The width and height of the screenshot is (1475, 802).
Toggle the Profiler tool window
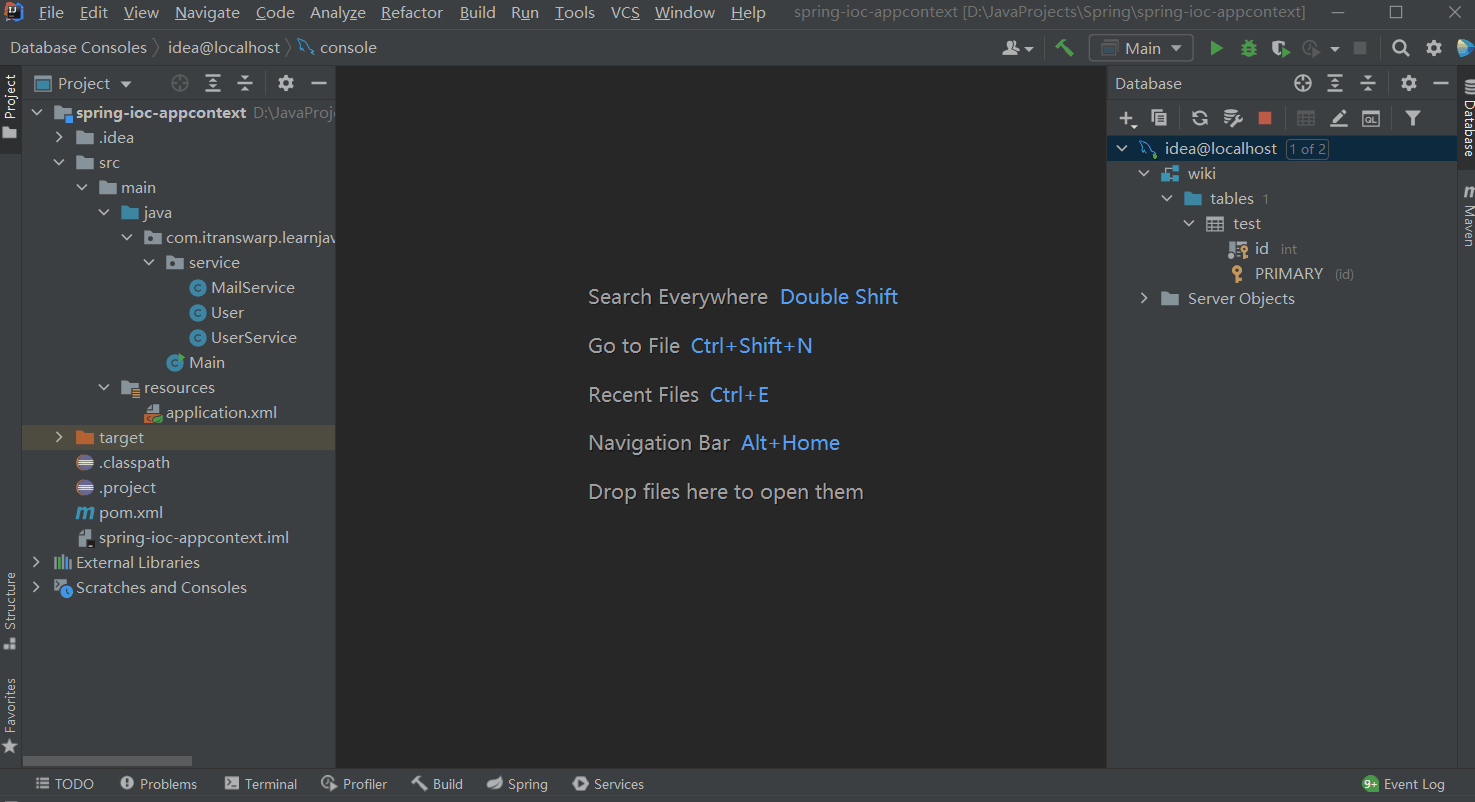[354, 784]
